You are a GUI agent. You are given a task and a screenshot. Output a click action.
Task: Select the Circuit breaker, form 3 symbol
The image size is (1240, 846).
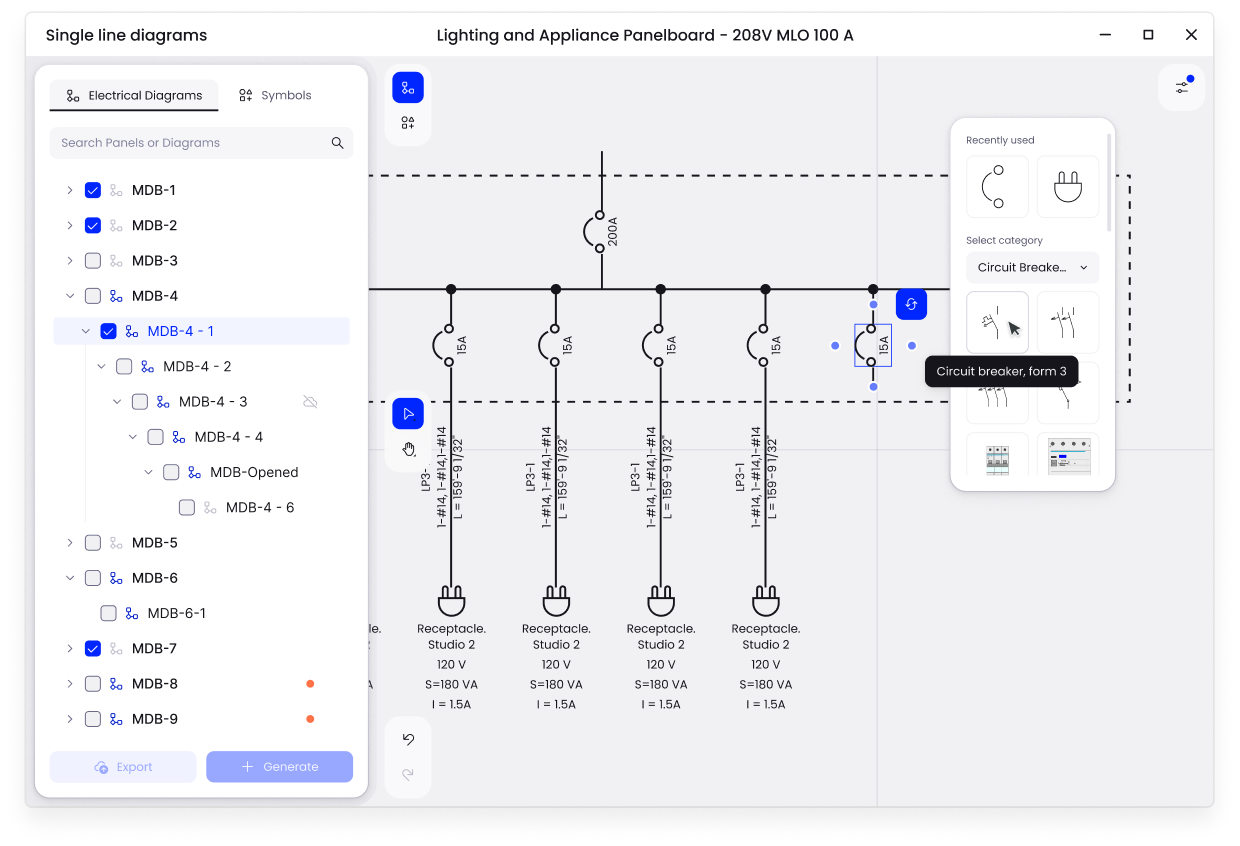(997, 322)
